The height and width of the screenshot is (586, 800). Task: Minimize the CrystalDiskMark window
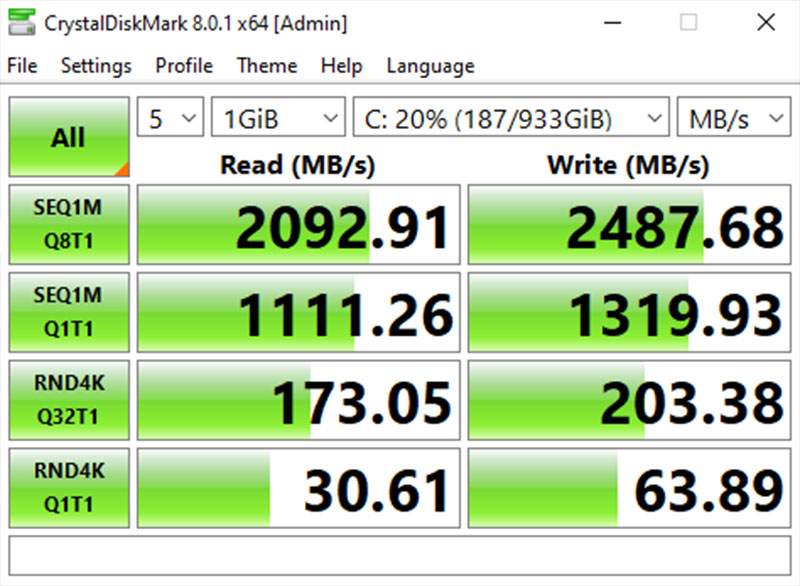click(x=612, y=22)
